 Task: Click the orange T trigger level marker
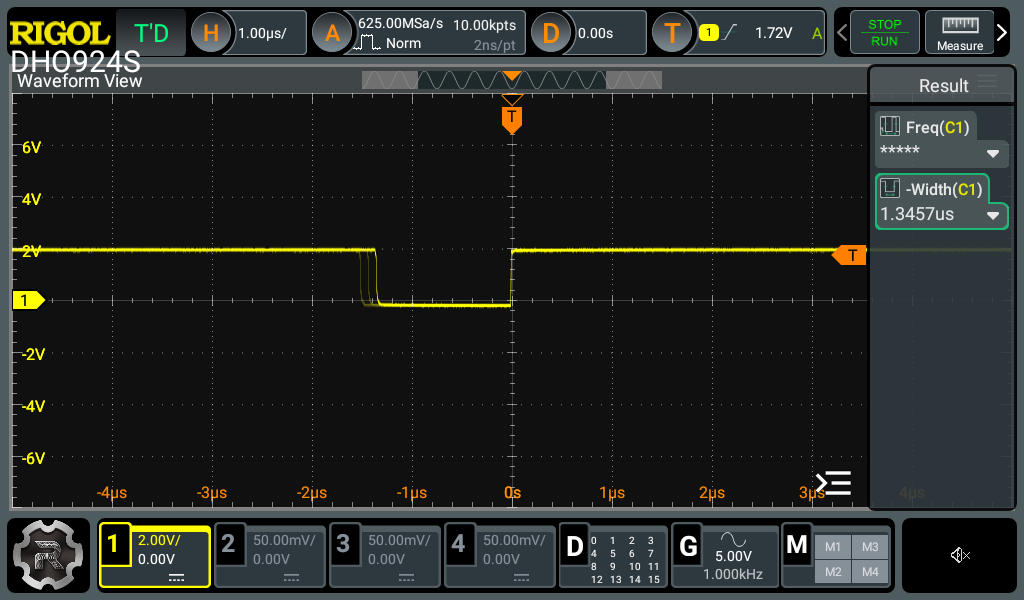click(x=849, y=255)
